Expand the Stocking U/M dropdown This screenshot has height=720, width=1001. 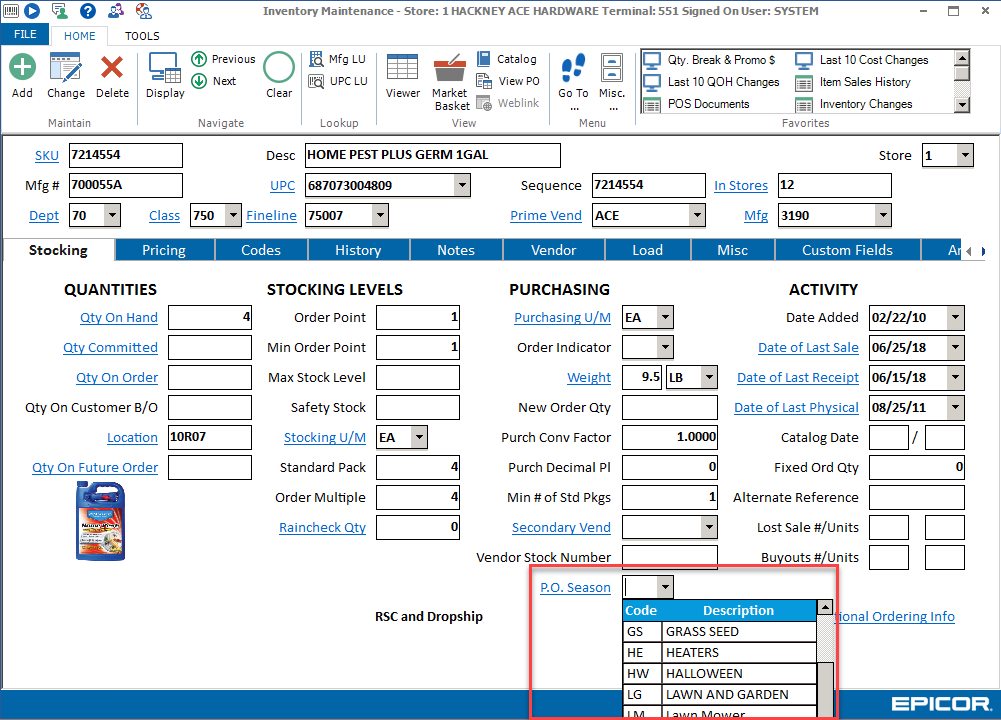(x=419, y=437)
